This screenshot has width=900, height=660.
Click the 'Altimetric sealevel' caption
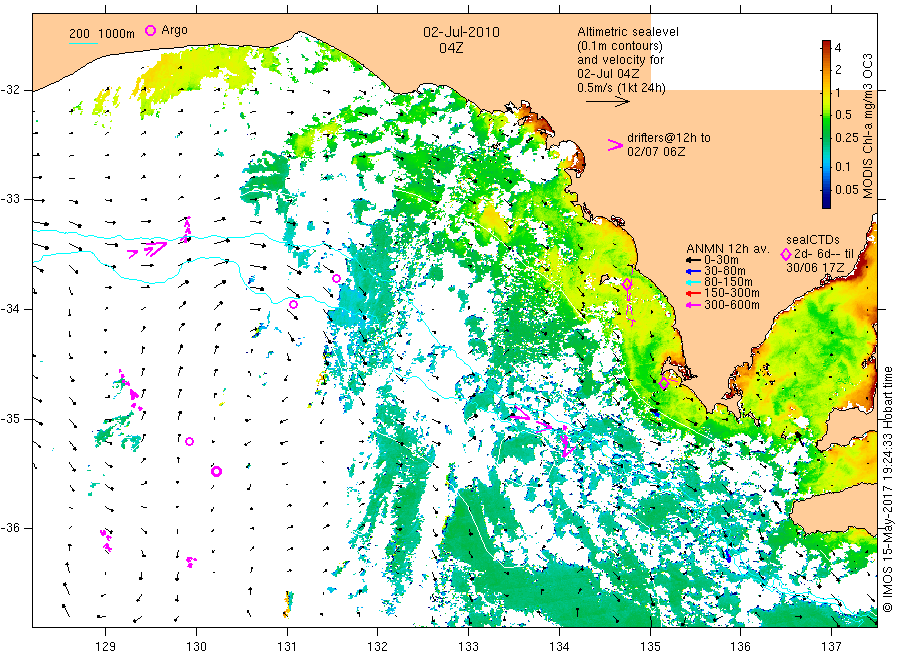click(x=628, y=32)
